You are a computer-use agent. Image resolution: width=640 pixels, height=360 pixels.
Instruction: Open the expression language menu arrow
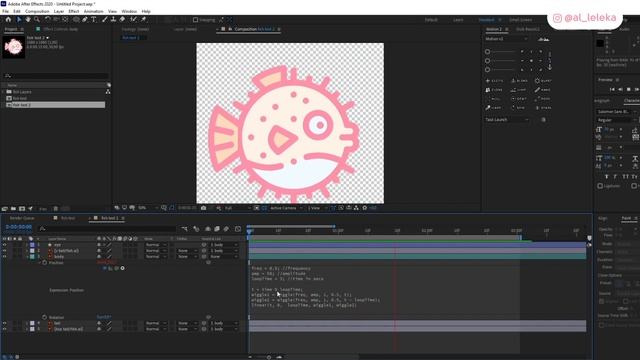point(122,269)
